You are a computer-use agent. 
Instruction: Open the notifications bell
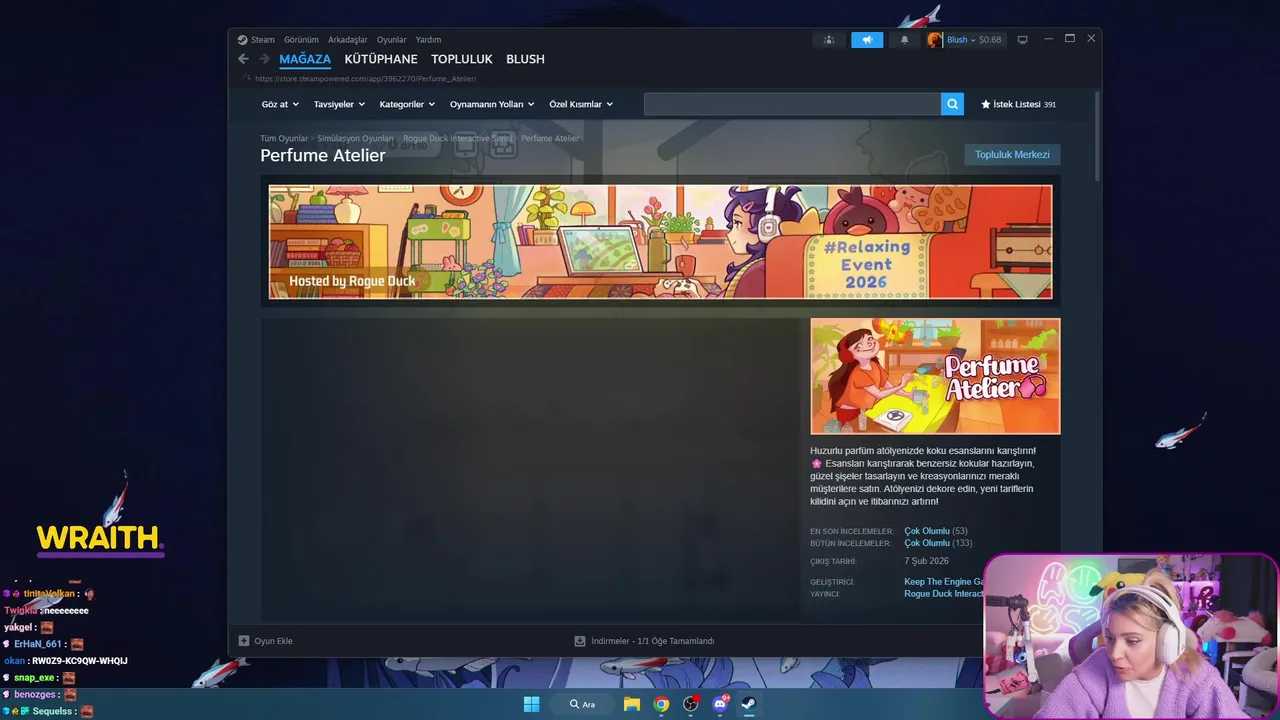(905, 40)
